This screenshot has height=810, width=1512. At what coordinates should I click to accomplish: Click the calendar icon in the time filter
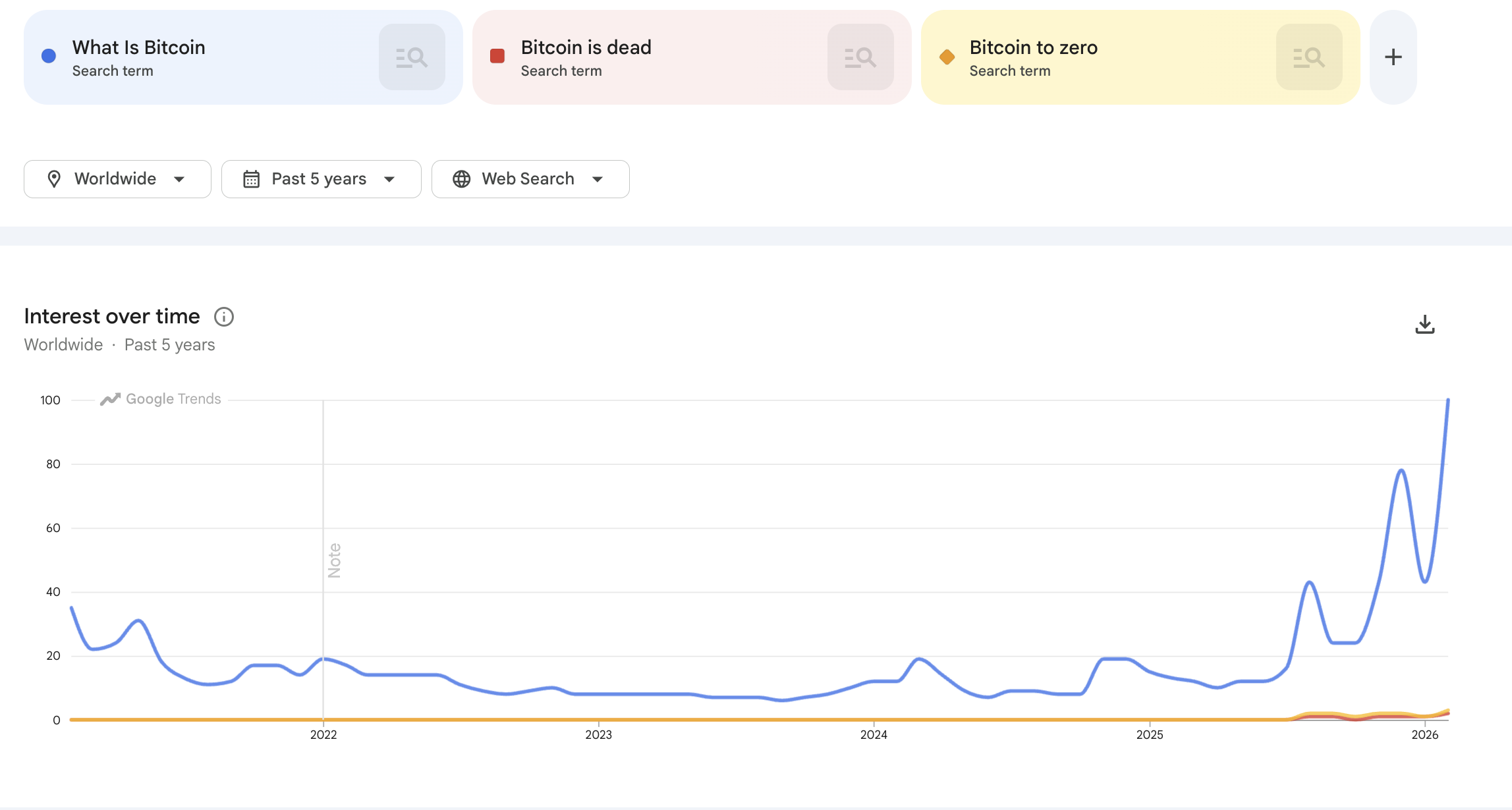pos(252,178)
